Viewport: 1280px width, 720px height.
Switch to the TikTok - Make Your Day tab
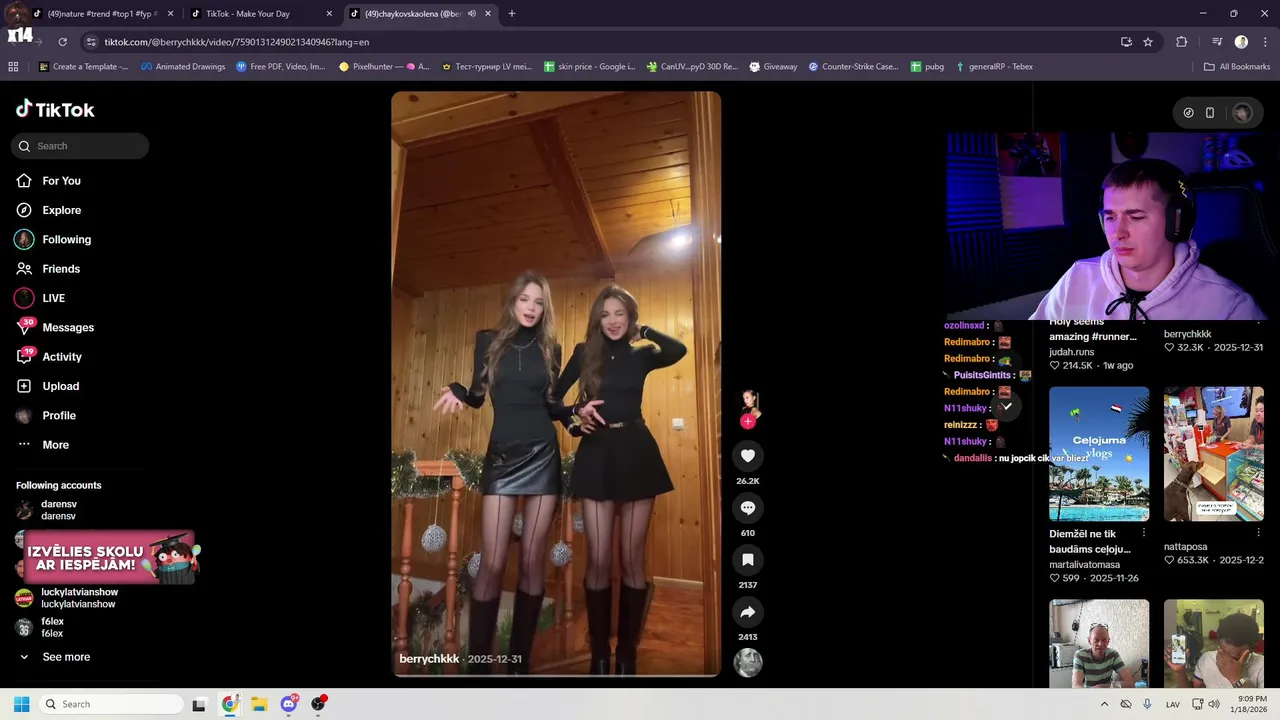tap(260, 14)
